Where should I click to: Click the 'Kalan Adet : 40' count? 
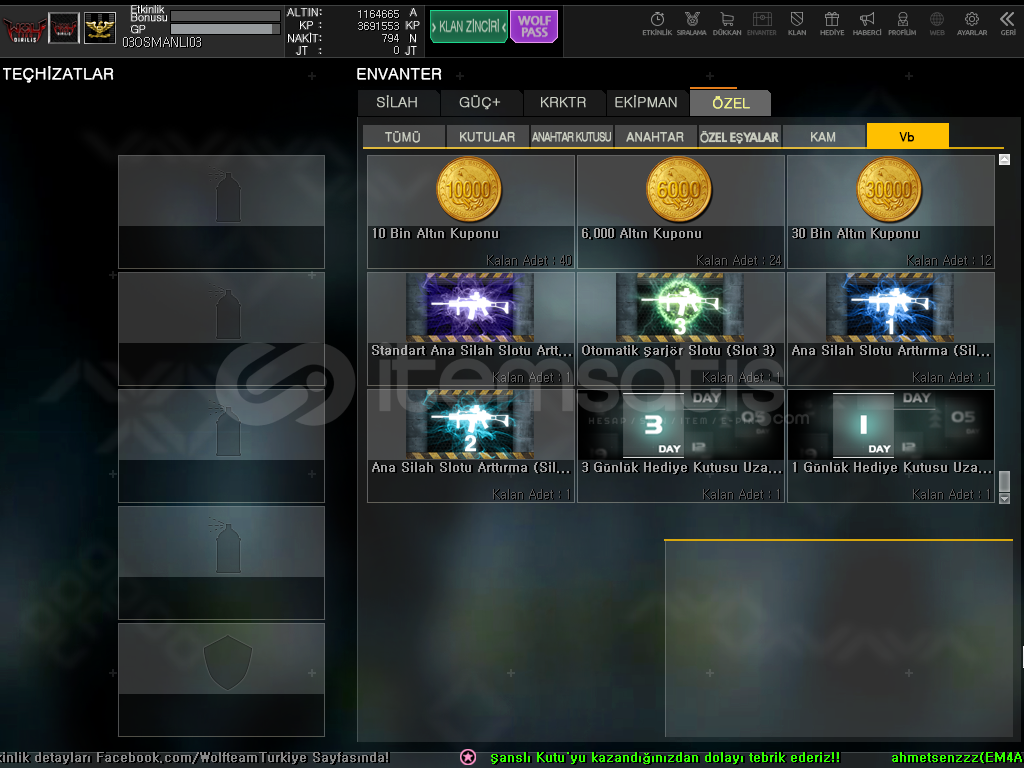click(529, 261)
